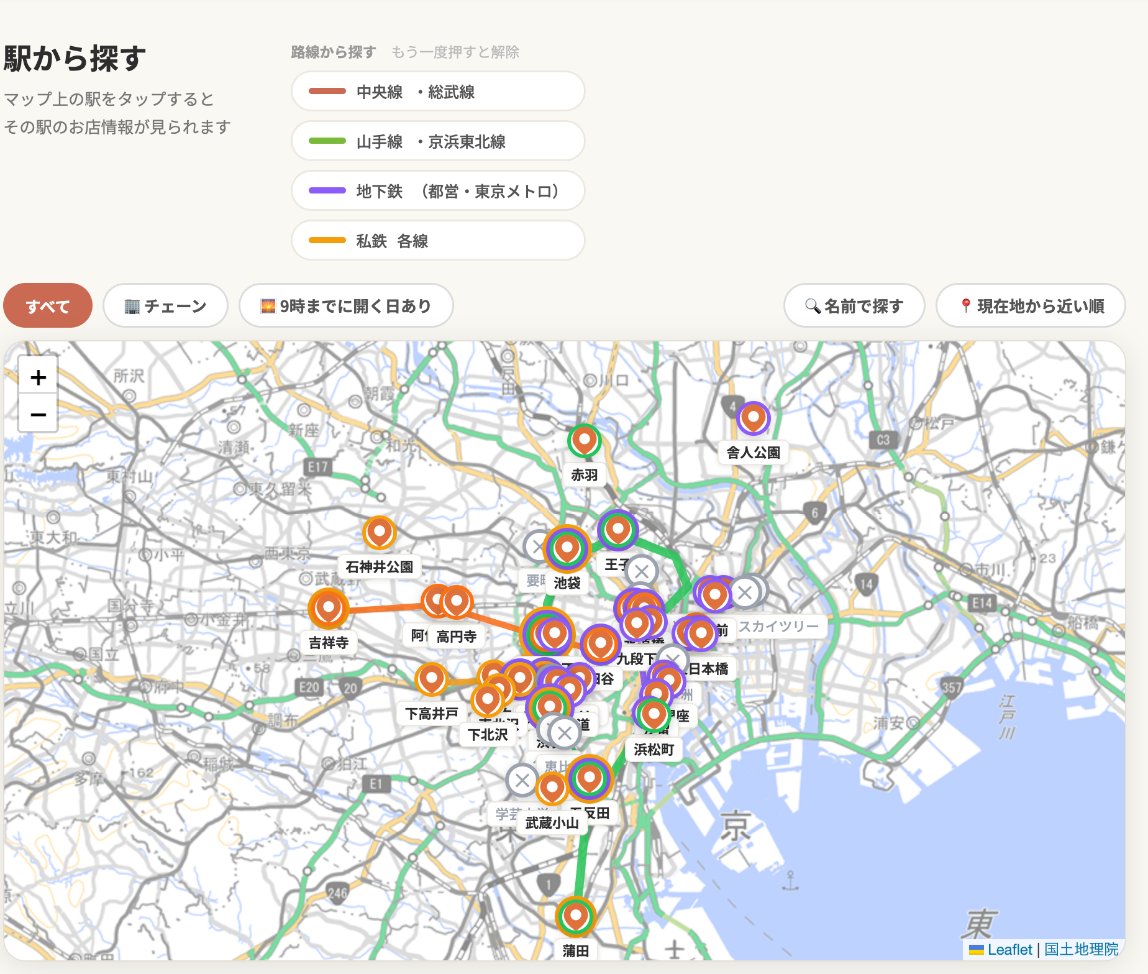
Task: Click the スカイツリー label on map
Action: click(778, 626)
